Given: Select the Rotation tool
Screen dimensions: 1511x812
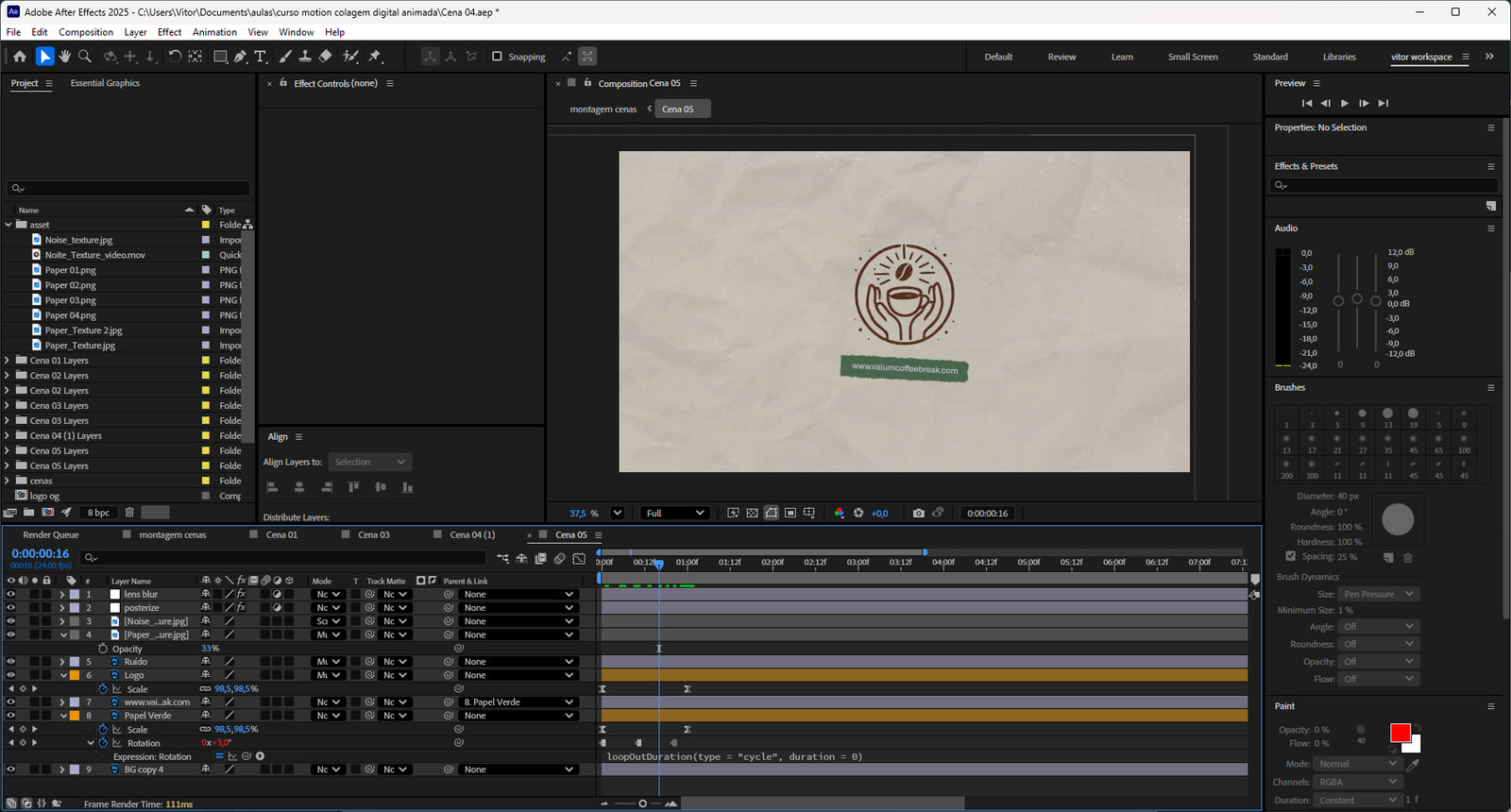Looking at the screenshot, I should tap(175, 57).
